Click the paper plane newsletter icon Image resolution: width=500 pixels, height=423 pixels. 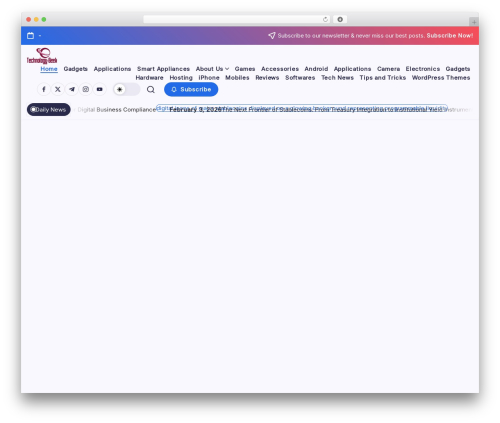pos(272,35)
